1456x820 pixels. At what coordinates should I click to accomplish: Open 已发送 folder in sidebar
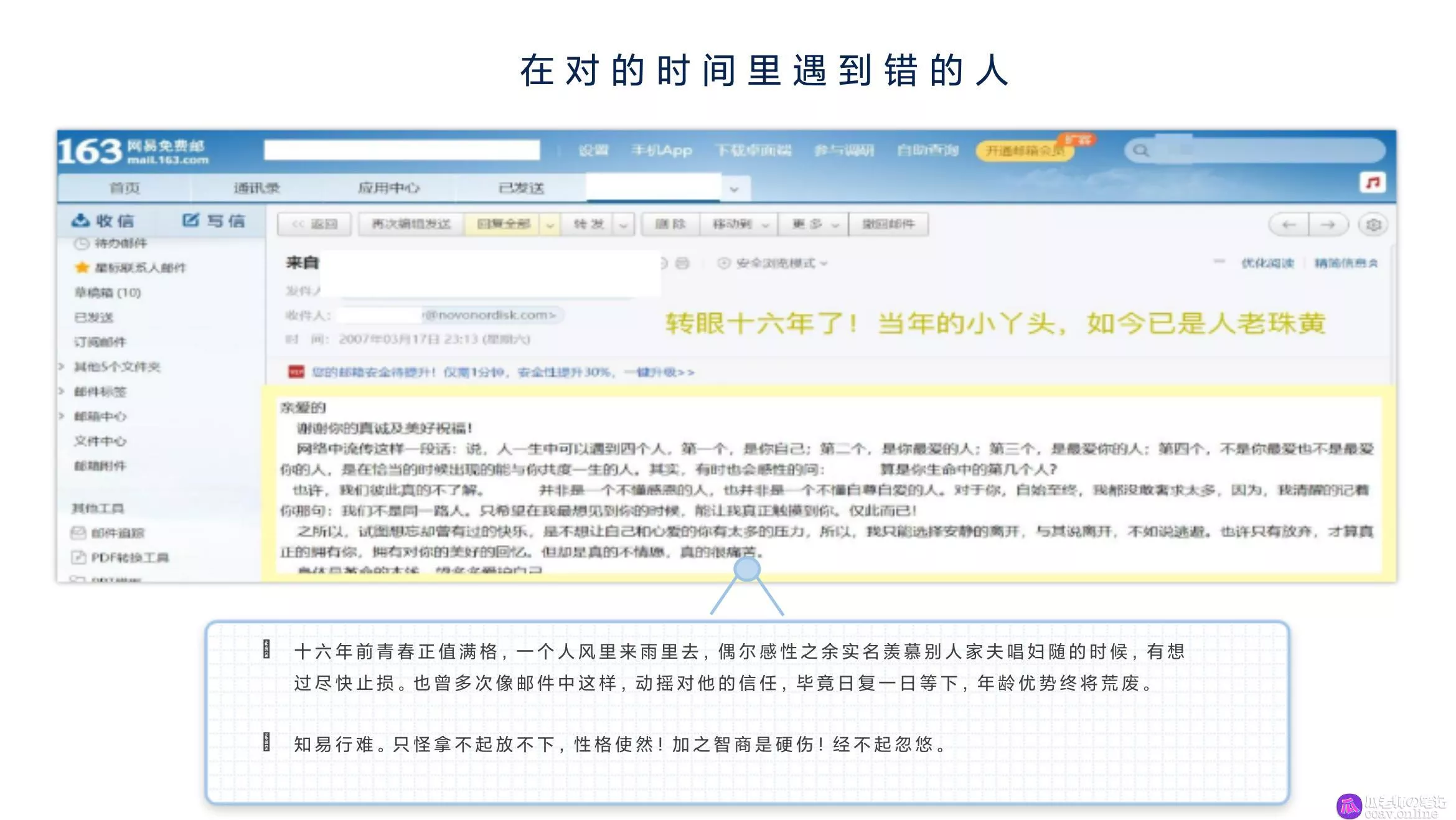(x=94, y=317)
